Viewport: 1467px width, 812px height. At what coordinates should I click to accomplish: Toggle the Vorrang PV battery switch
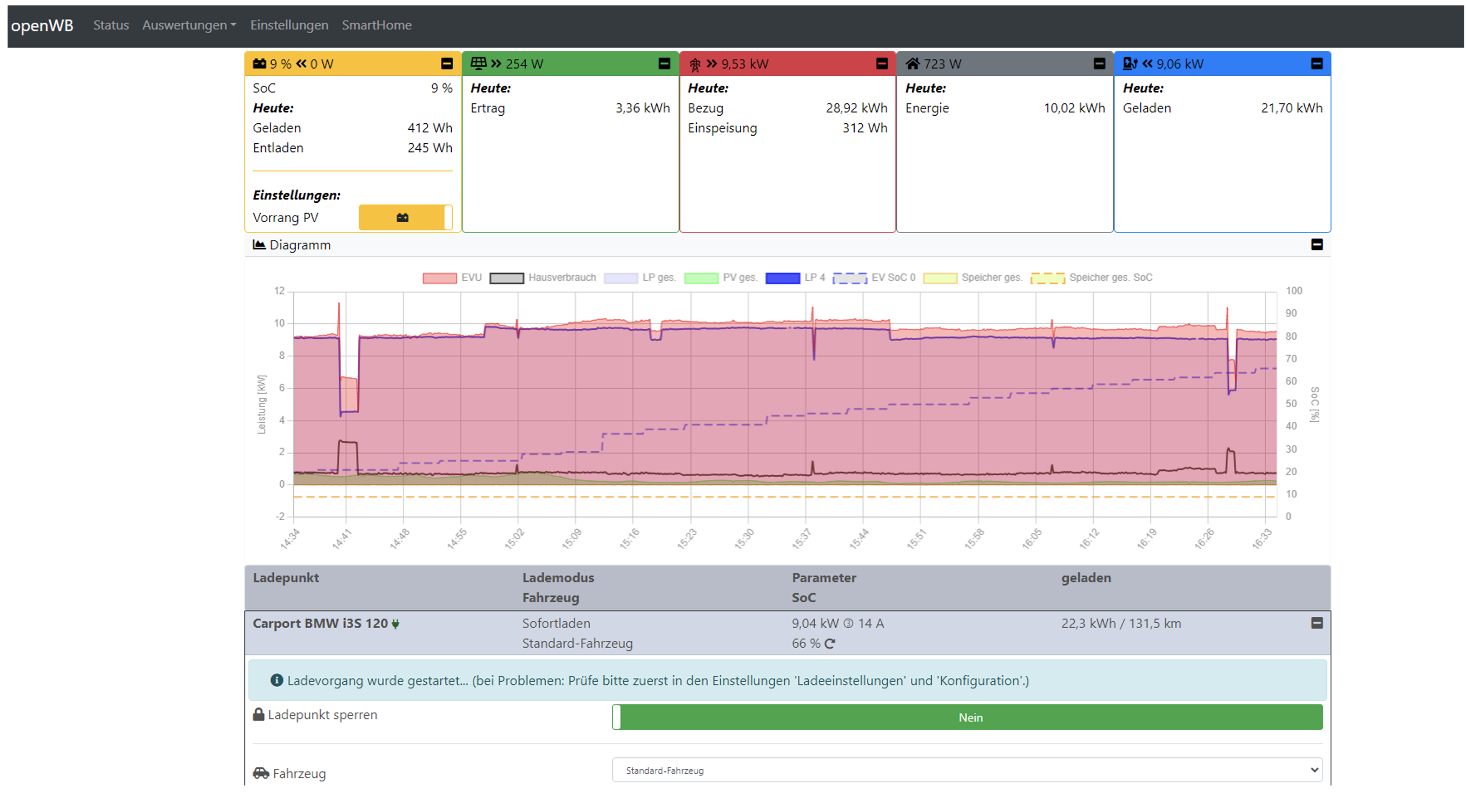click(405, 217)
